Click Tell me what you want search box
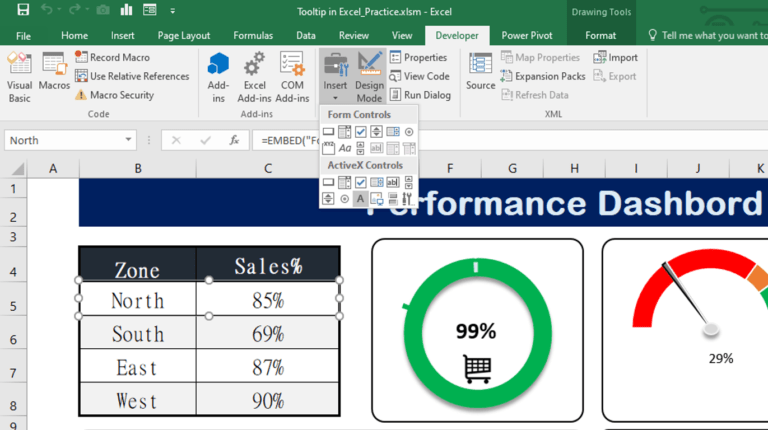 tap(708, 35)
